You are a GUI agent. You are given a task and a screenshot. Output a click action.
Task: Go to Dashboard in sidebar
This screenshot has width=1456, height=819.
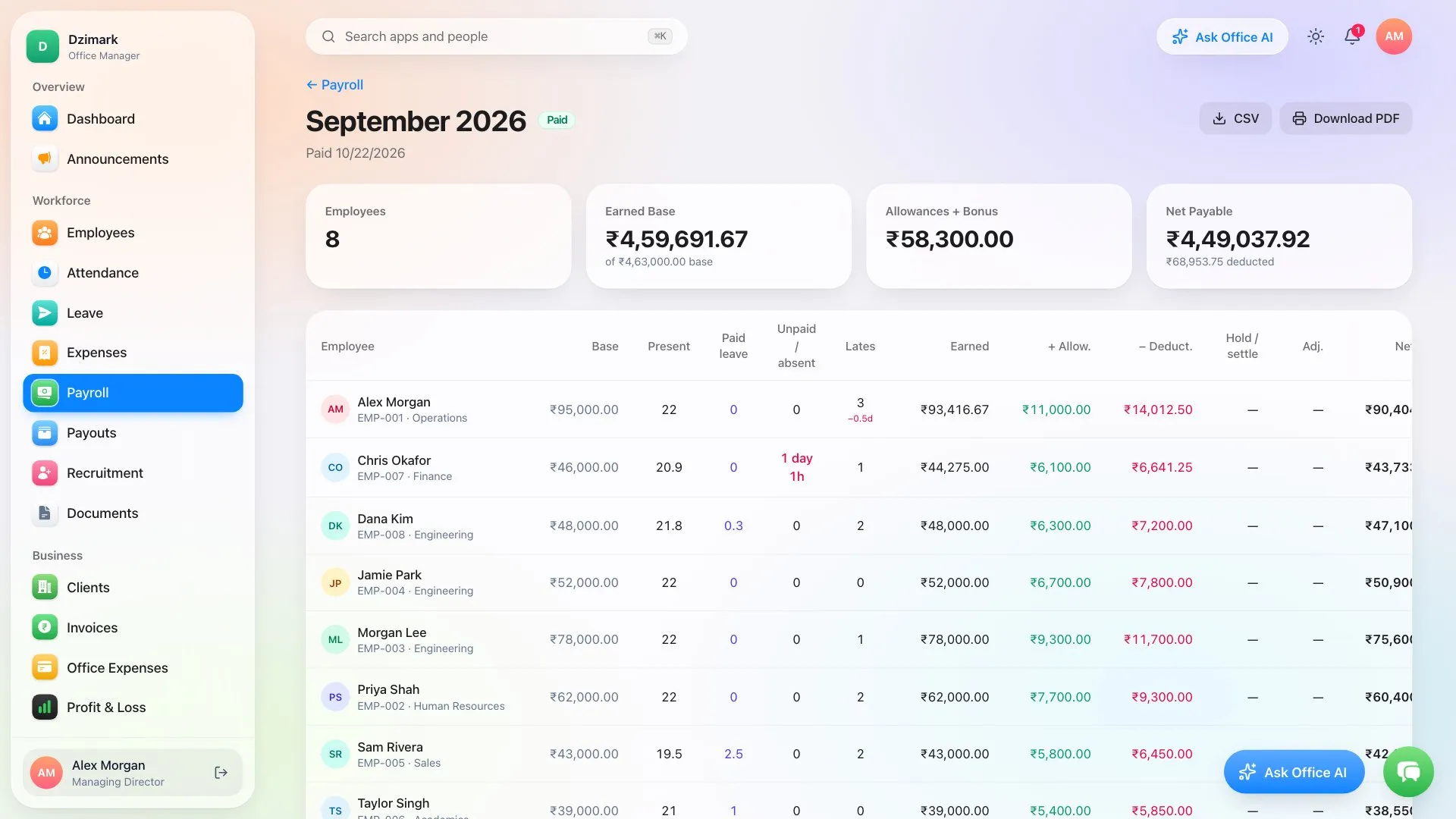tap(133, 119)
